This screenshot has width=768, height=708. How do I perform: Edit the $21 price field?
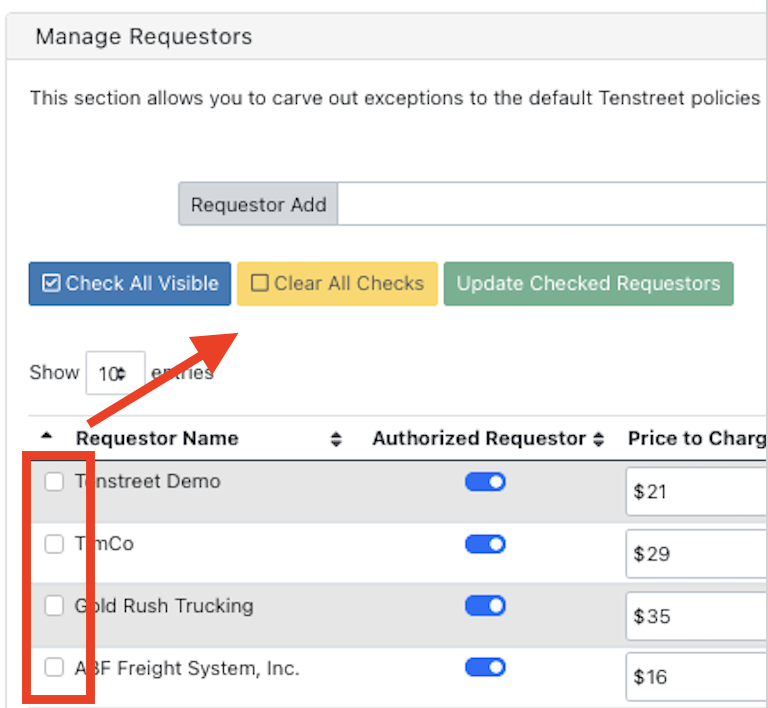pos(696,492)
